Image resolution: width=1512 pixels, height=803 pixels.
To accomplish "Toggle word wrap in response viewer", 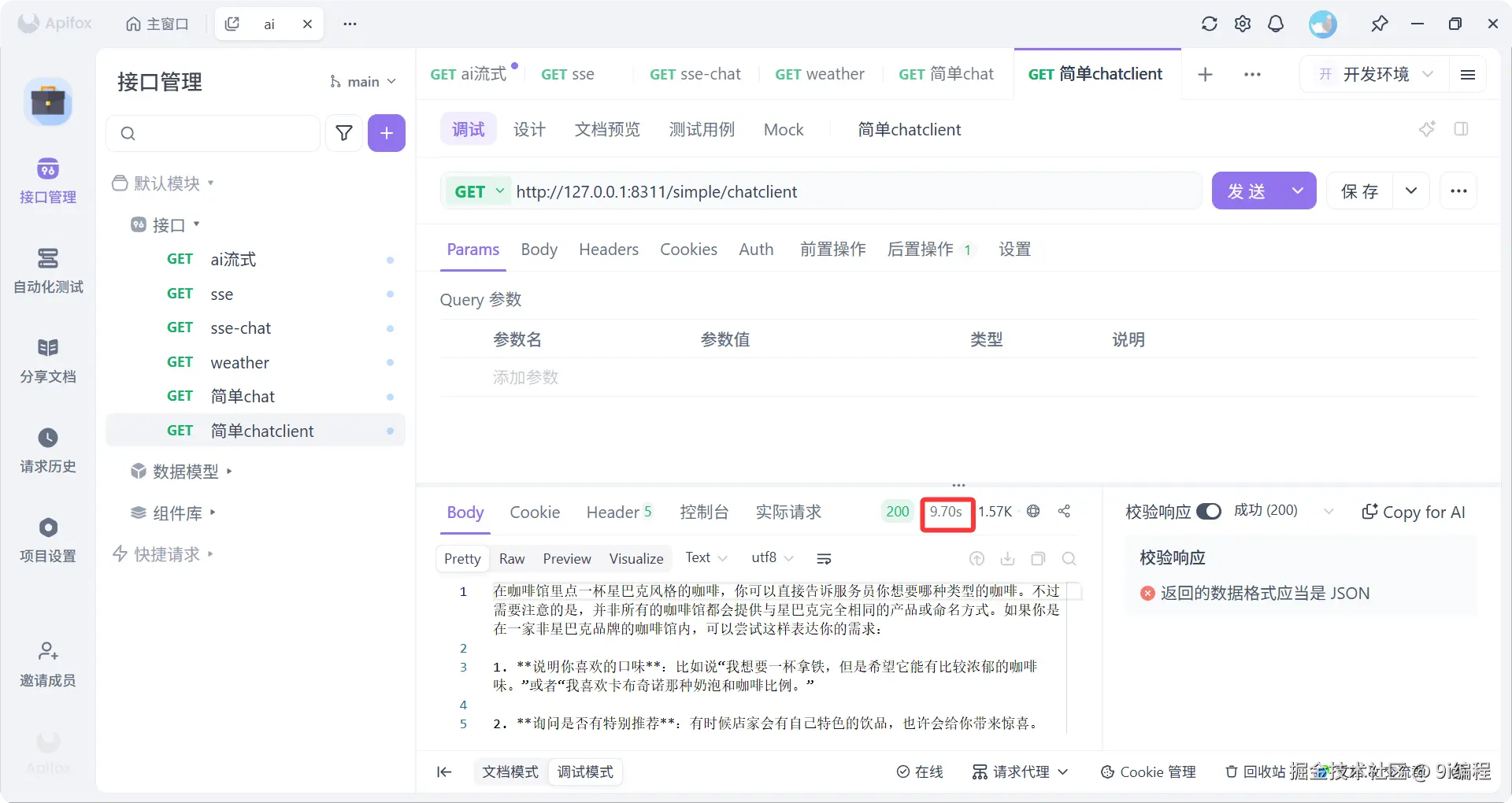I will pyautogui.click(x=824, y=558).
